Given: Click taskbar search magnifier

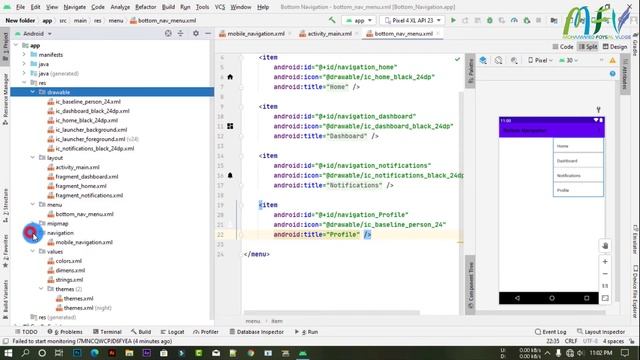Looking at the screenshot, I should point(25,353).
